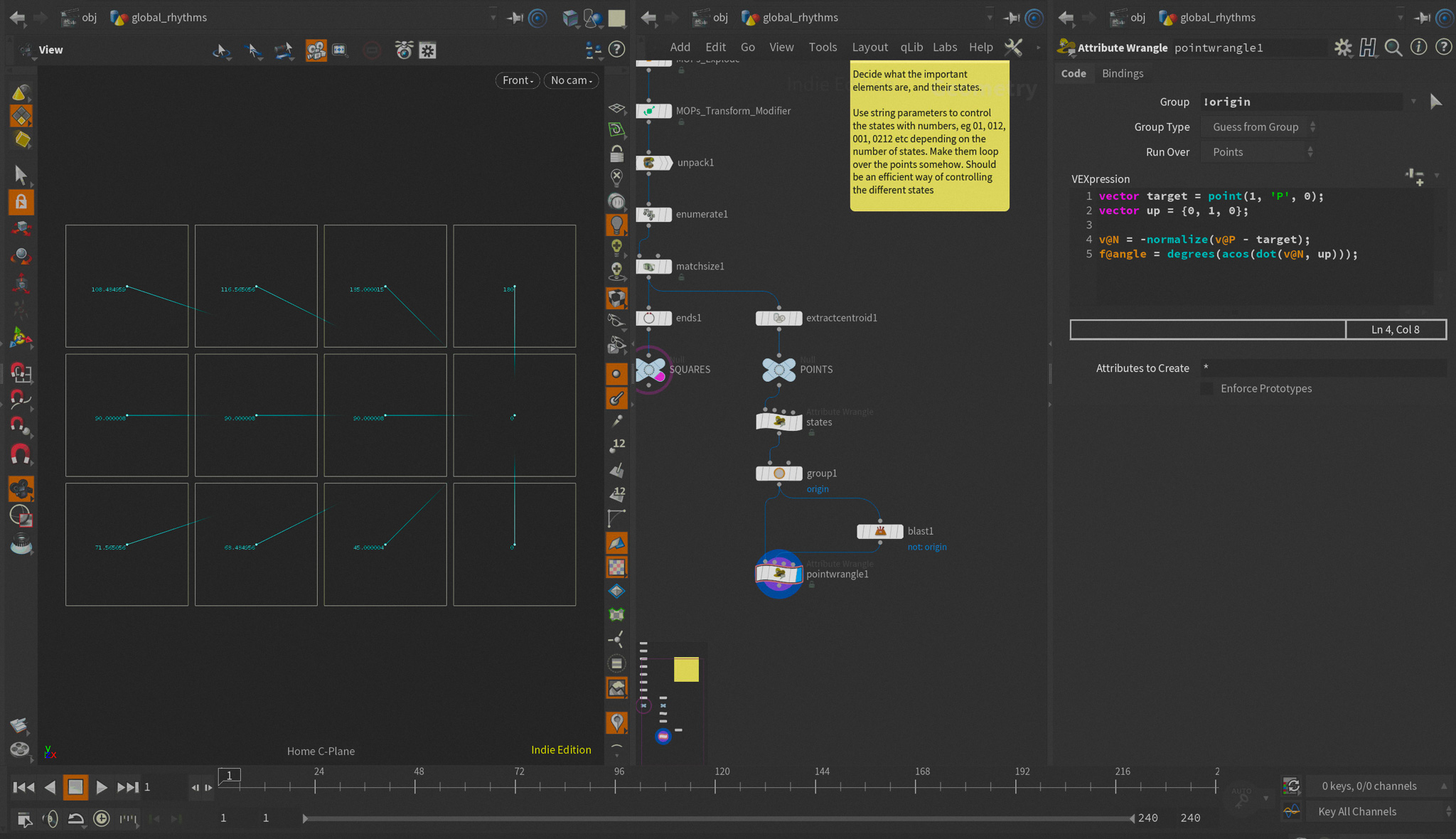
Task: Open the parameter gear menu in Attribute Wrangle
Action: click(1342, 48)
